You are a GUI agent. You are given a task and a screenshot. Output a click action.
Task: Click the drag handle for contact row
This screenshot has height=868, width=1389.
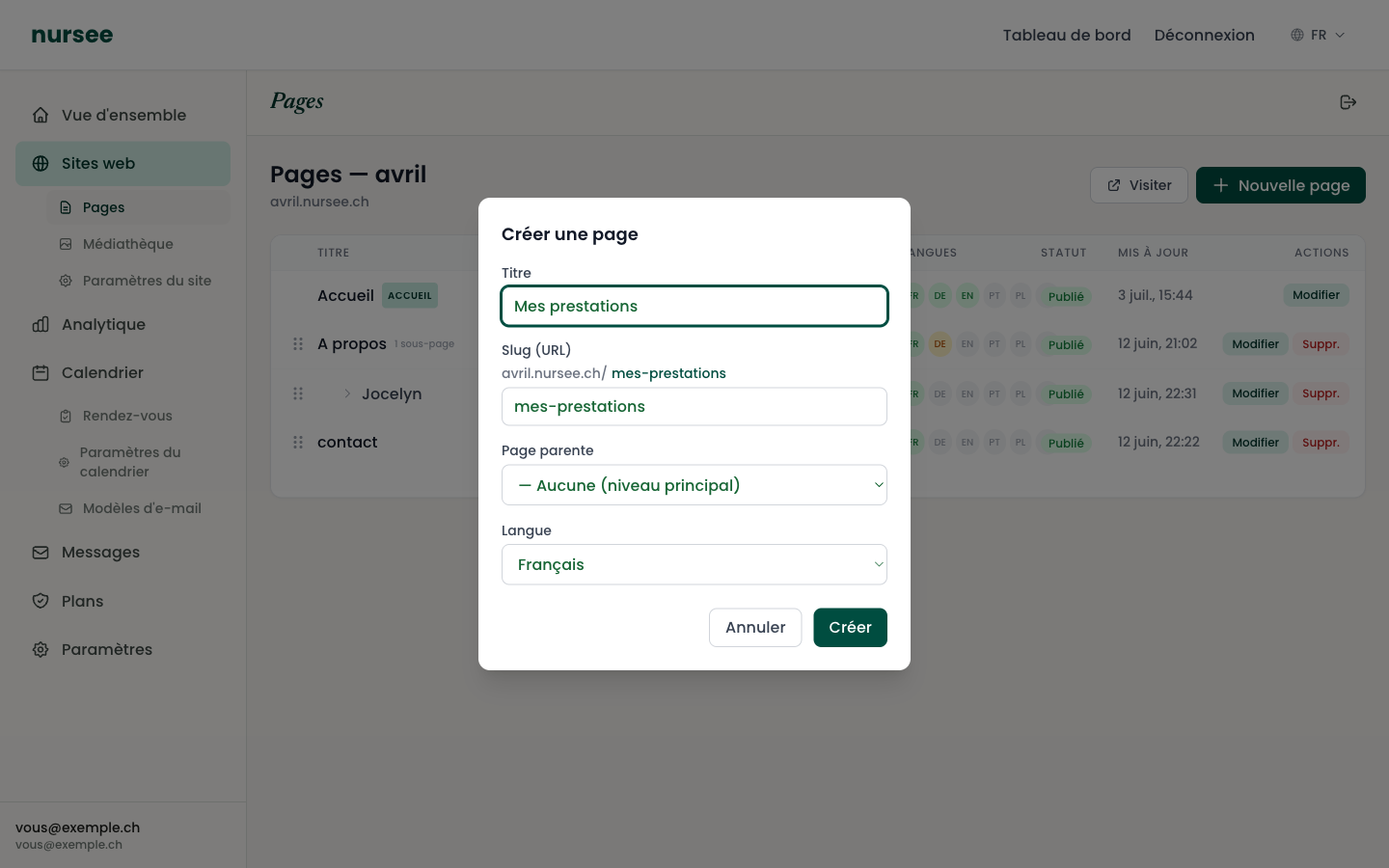pos(298,443)
